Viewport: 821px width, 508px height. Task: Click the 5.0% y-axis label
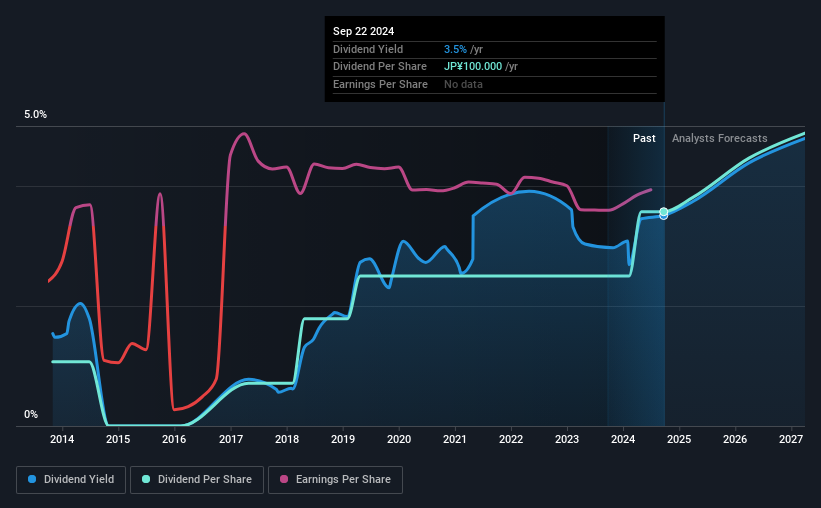35,114
